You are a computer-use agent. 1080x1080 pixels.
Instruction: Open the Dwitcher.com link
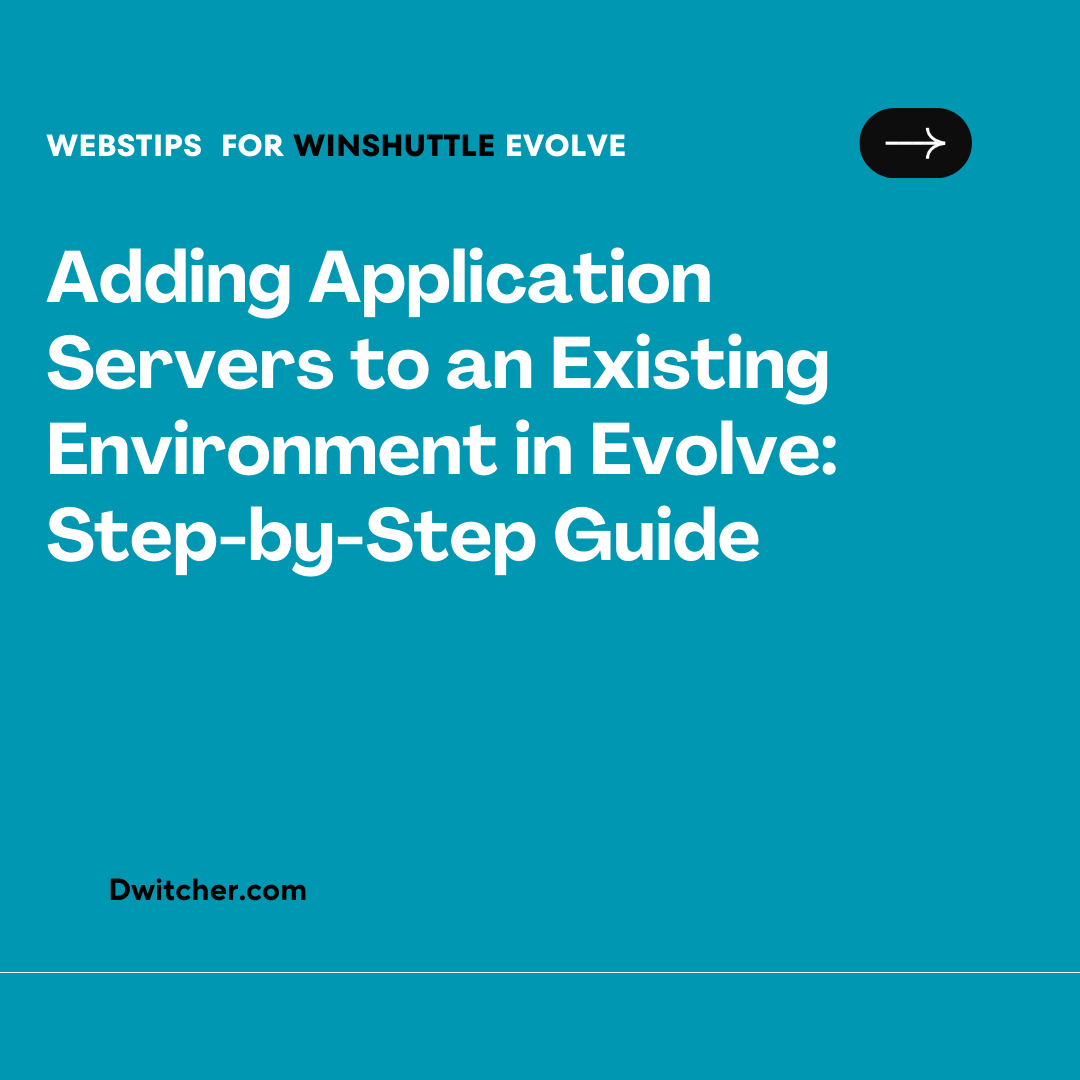point(208,890)
